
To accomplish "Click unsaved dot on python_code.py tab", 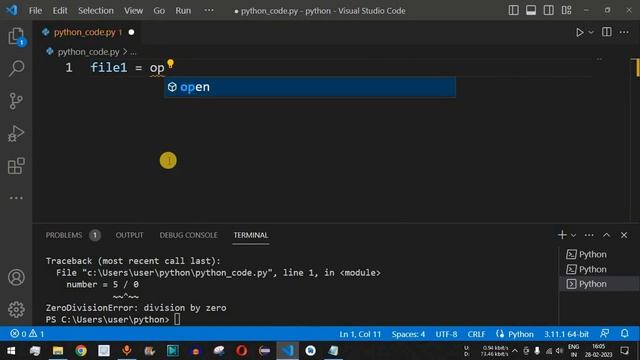I will [x=131, y=32].
